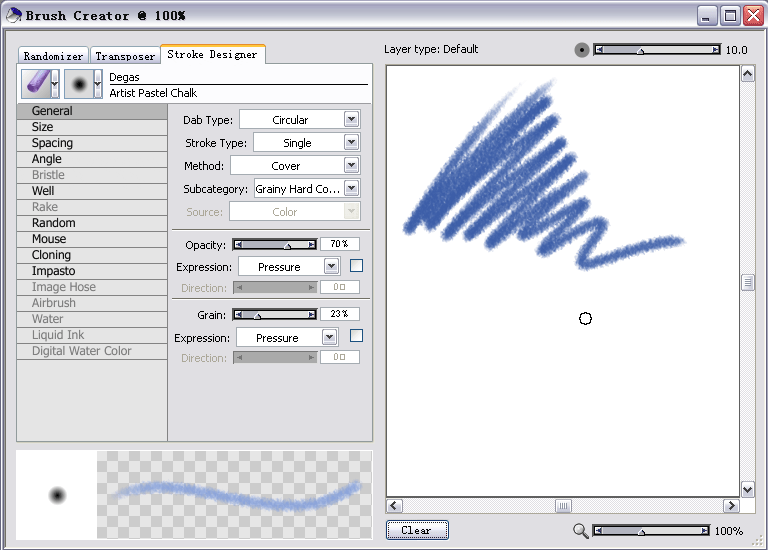This screenshot has width=768, height=550.
Task: Click the brush dab preview thumbnail
Action: [57, 495]
